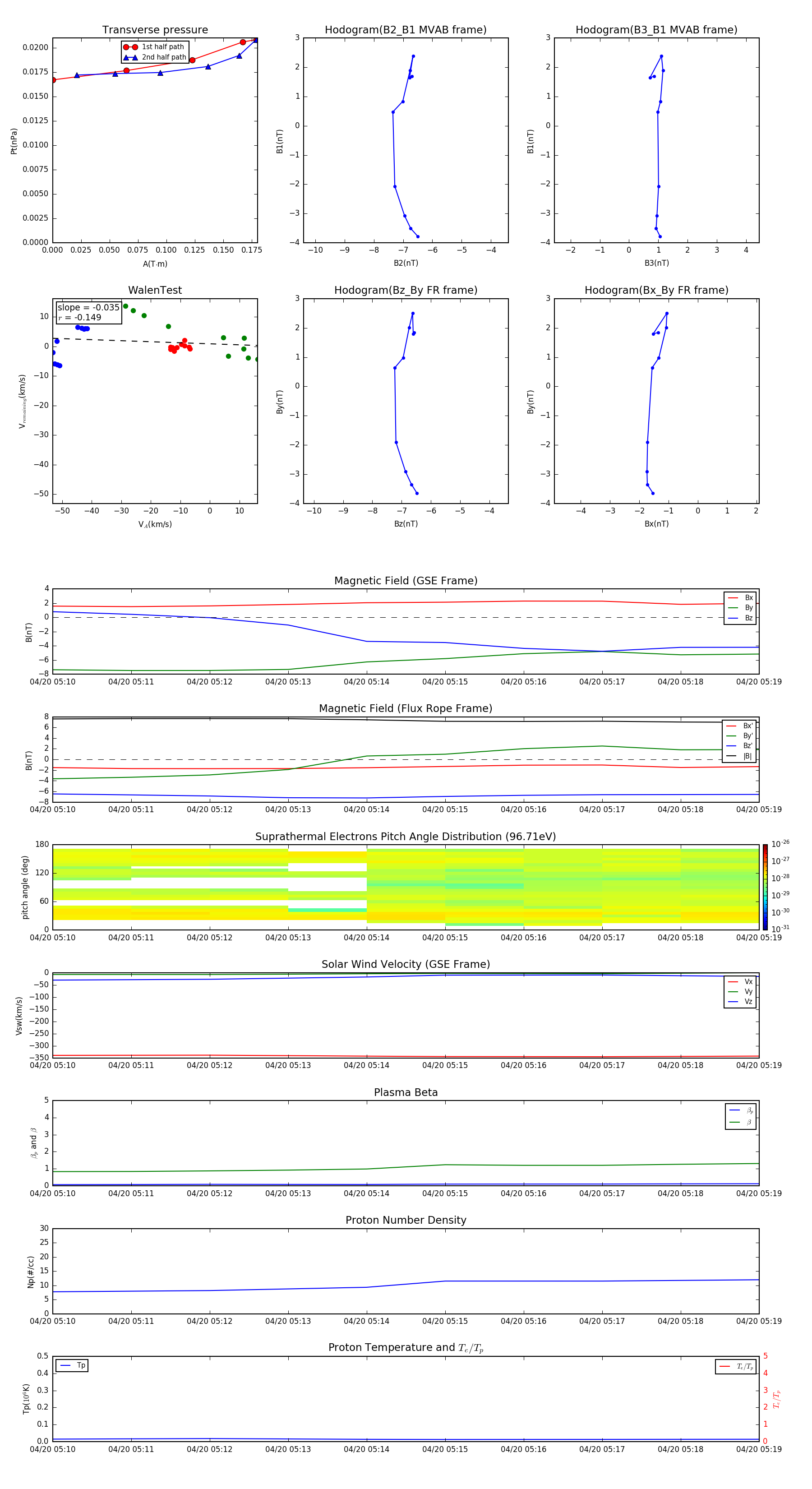Click the '04/20 05:14' tick under GSE magnetic field plot
The image size is (812, 1489).
366,682
